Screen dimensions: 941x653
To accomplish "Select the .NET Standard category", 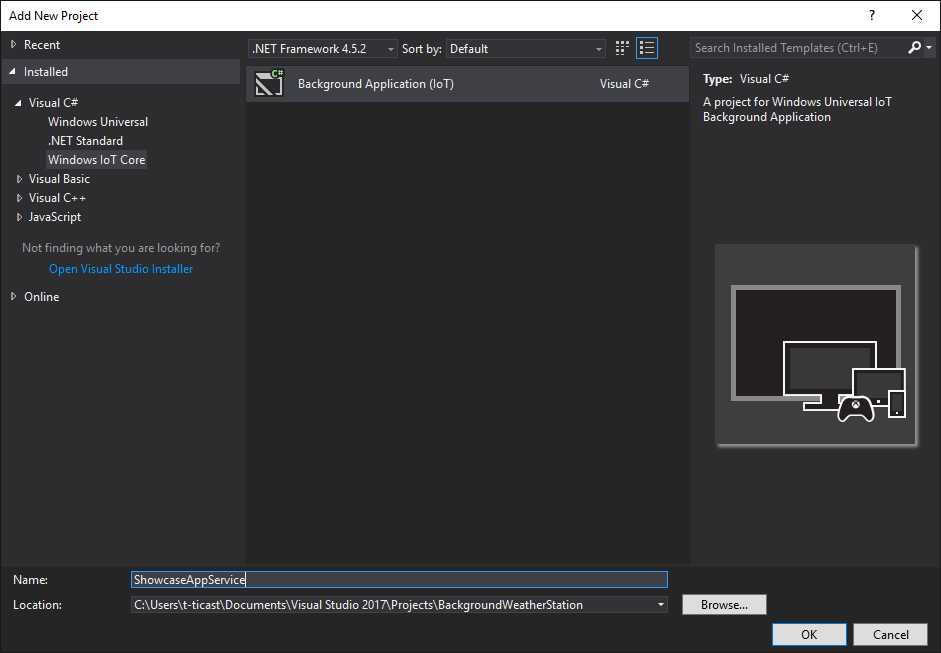I will click(86, 140).
